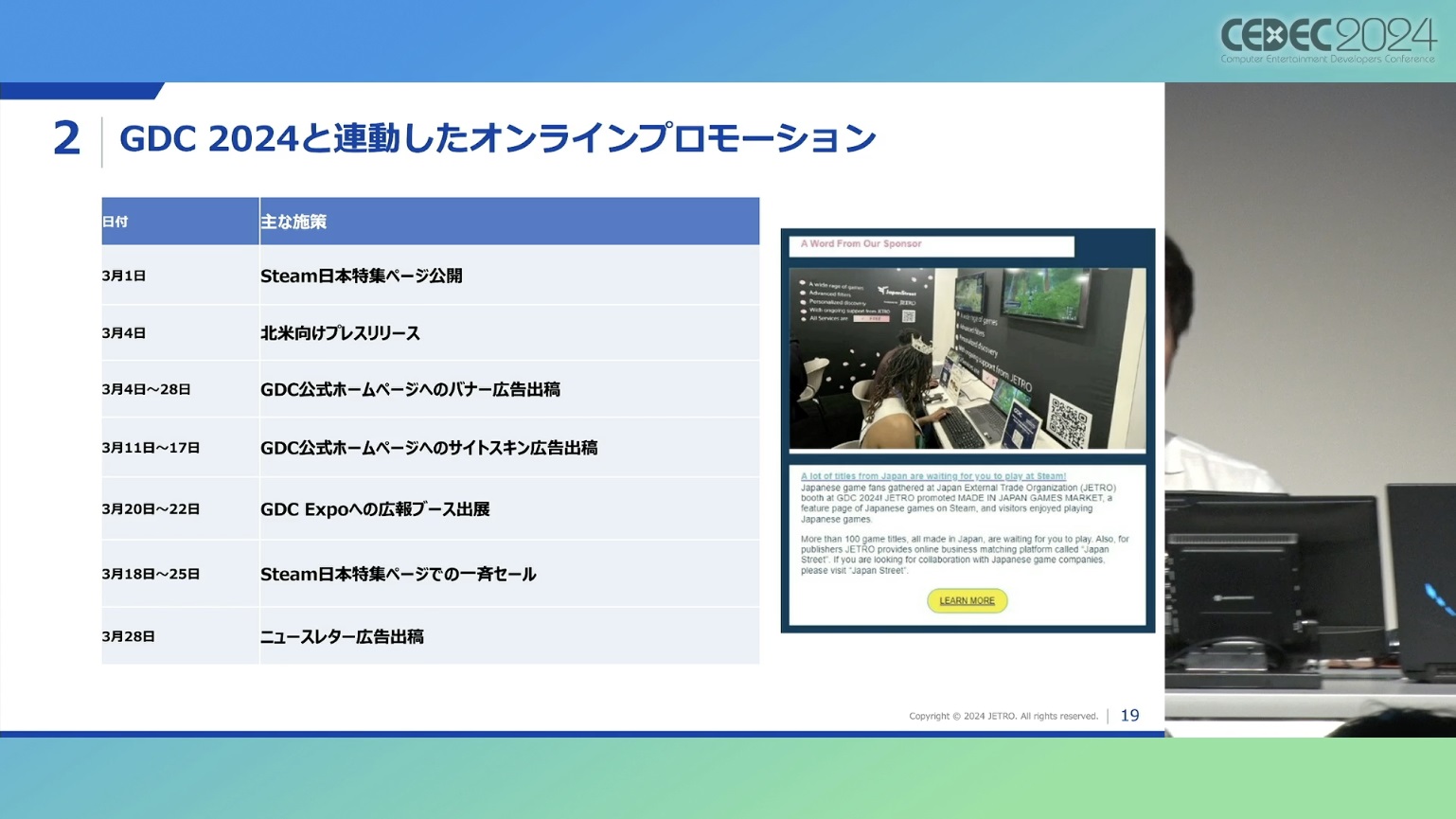
Task: Click the large QR code in the booth photo
Action: [1068, 420]
